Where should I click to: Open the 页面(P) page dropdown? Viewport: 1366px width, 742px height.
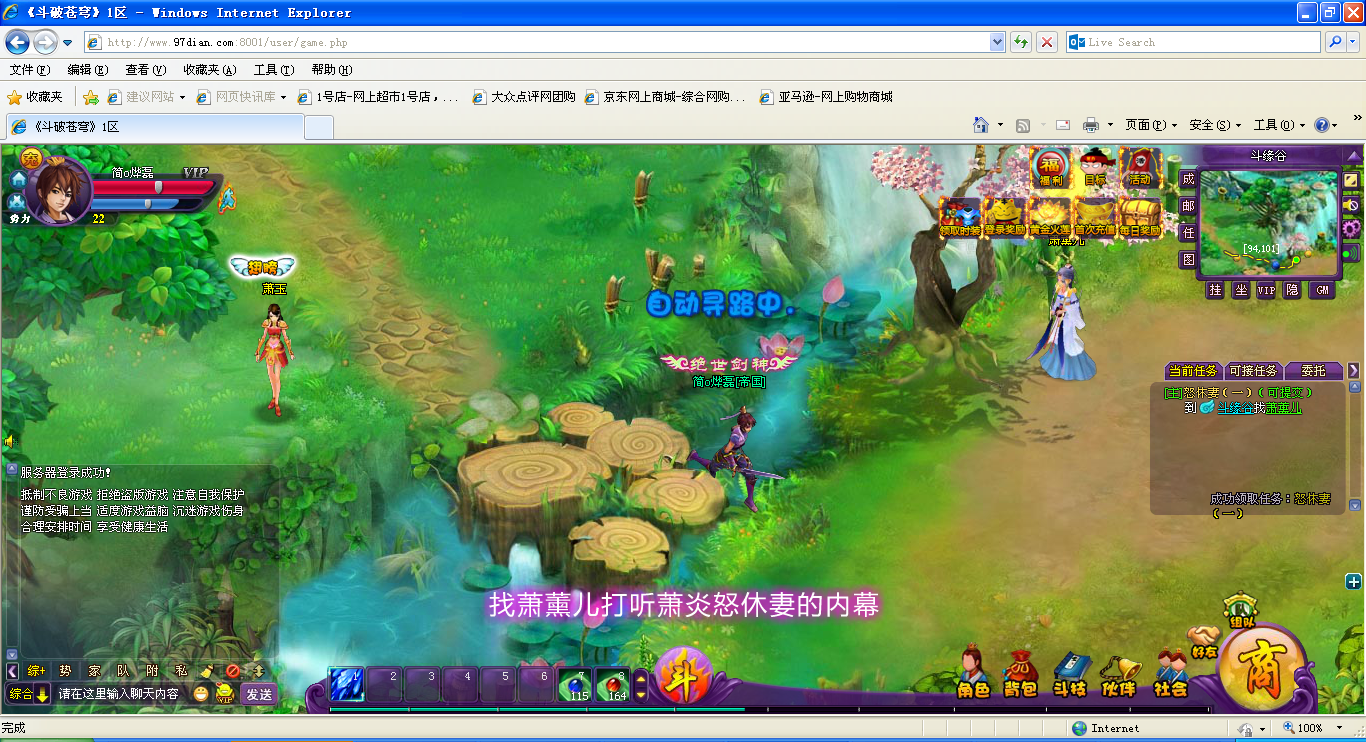click(1150, 125)
